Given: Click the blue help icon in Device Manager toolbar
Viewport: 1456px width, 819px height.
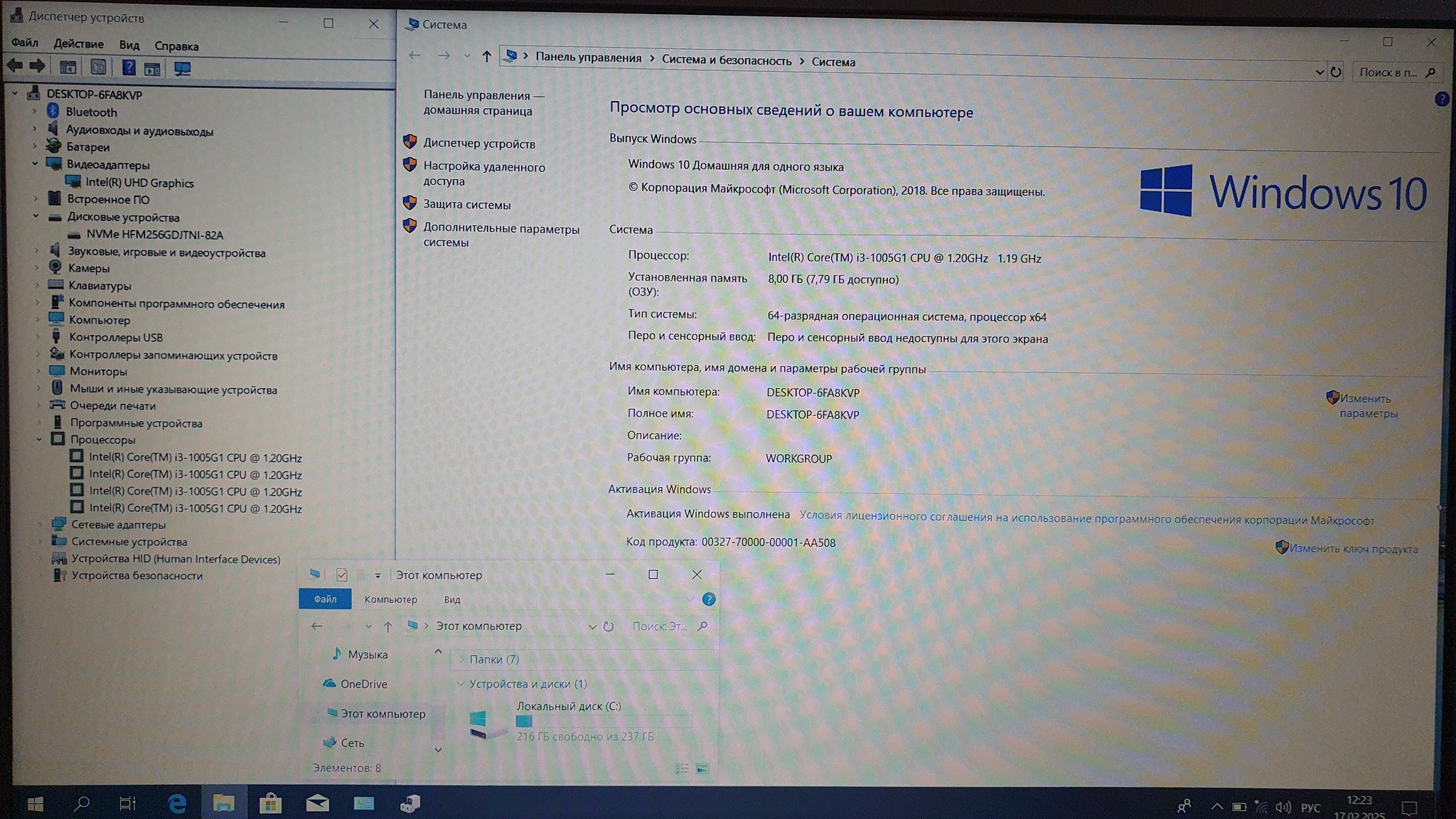Looking at the screenshot, I should 129,68.
